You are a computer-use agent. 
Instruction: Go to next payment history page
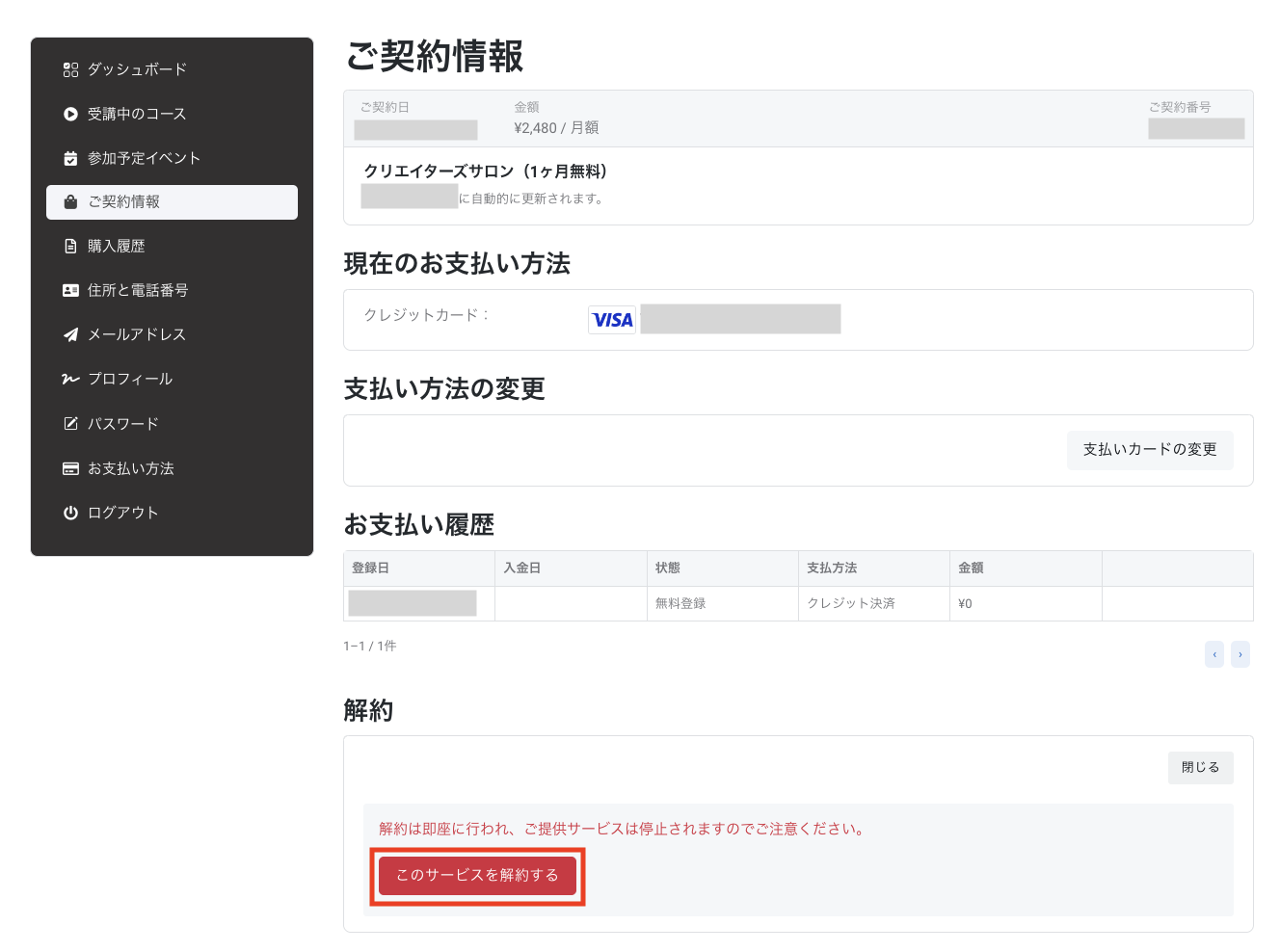tap(1240, 654)
